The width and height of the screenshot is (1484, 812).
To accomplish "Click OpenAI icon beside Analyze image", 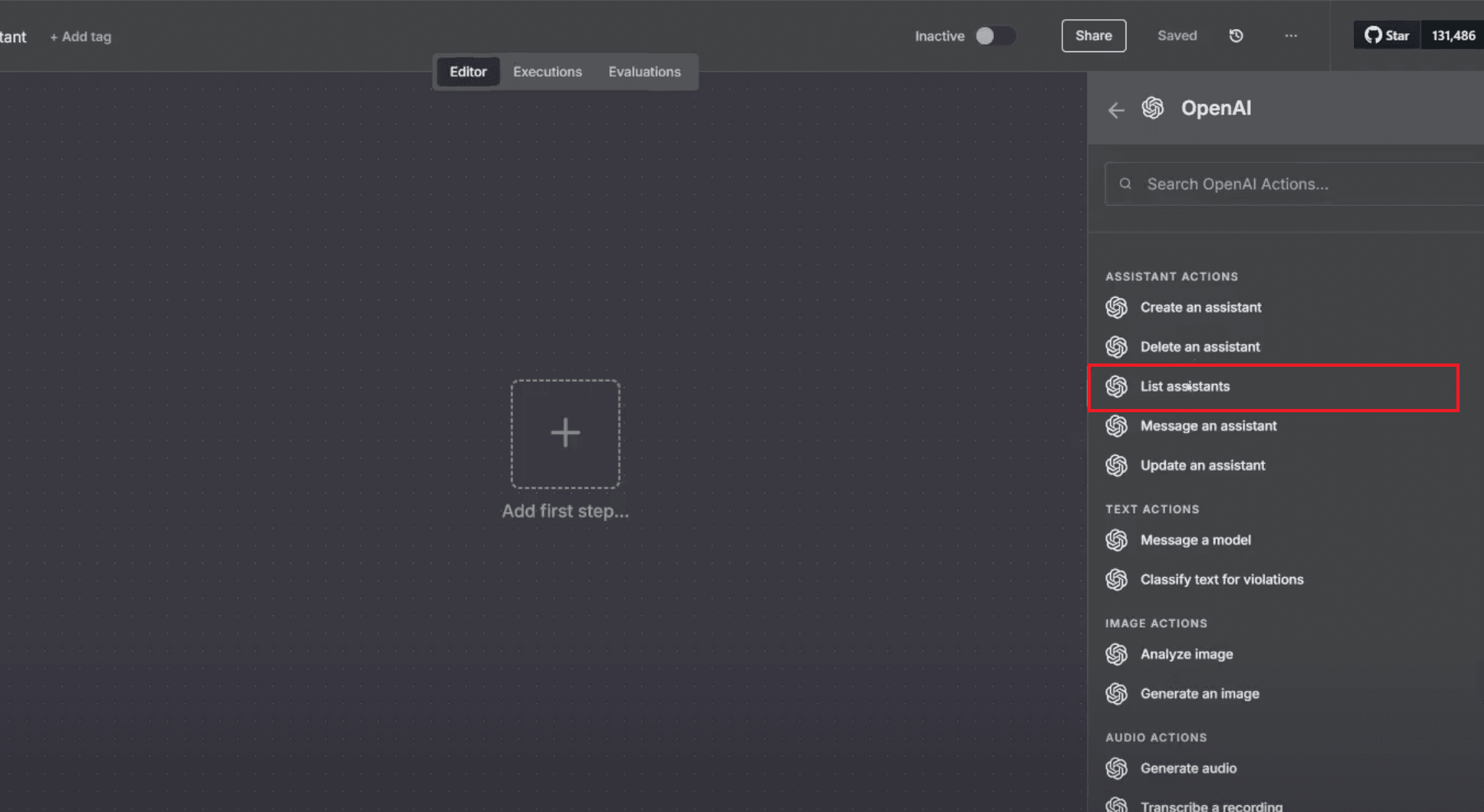I will tap(1116, 654).
